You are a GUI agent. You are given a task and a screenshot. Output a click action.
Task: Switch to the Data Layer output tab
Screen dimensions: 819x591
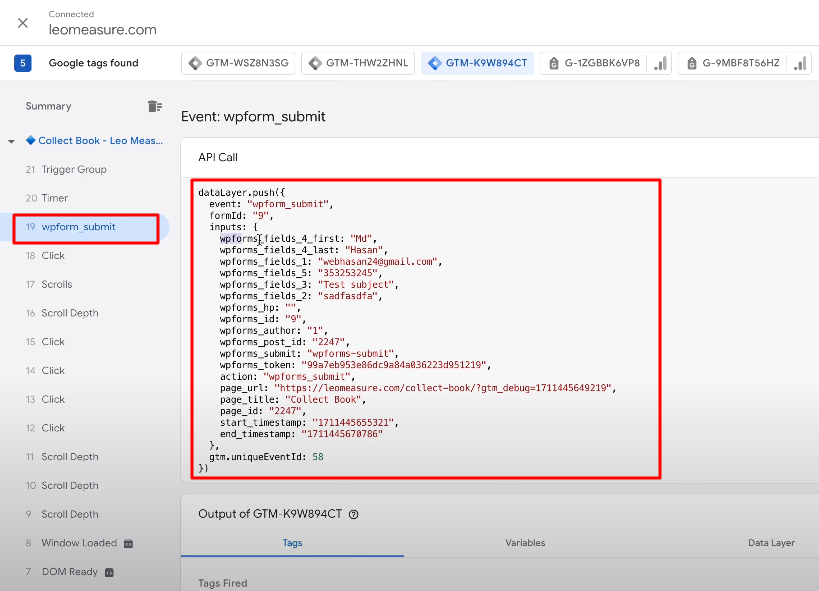click(771, 543)
